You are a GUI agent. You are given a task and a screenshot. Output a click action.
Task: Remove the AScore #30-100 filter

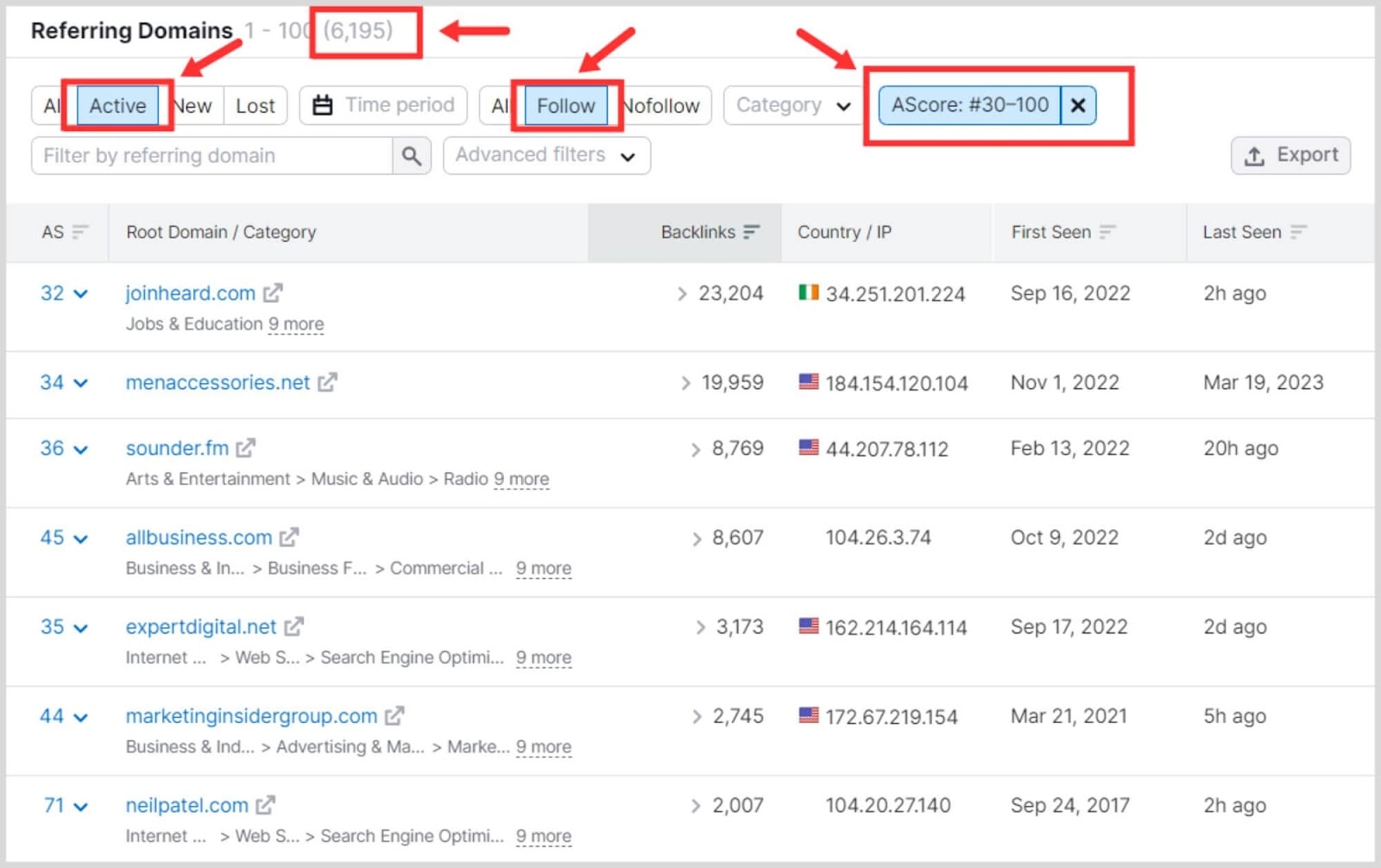click(1078, 105)
